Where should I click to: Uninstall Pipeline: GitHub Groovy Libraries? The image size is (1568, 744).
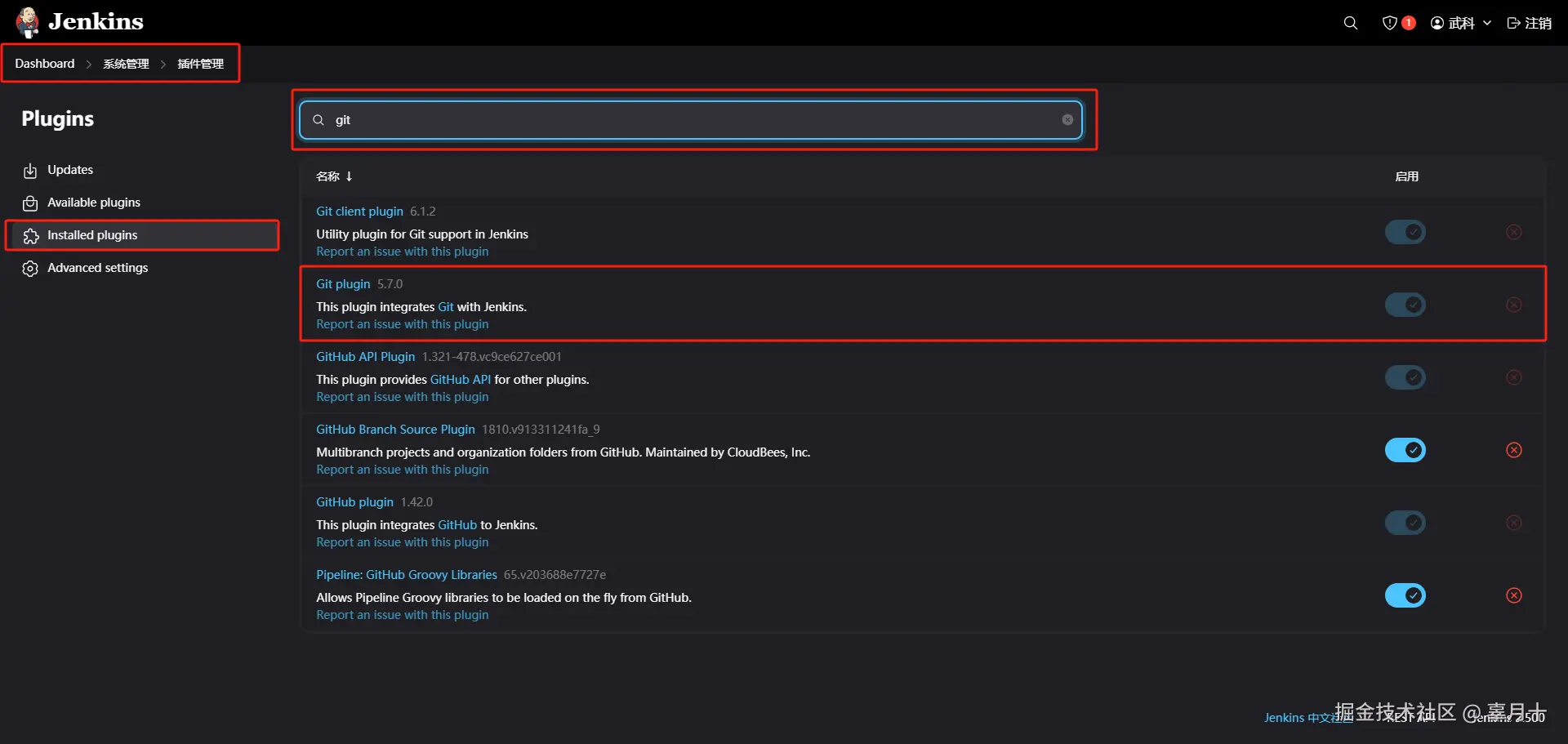tap(1514, 595)
